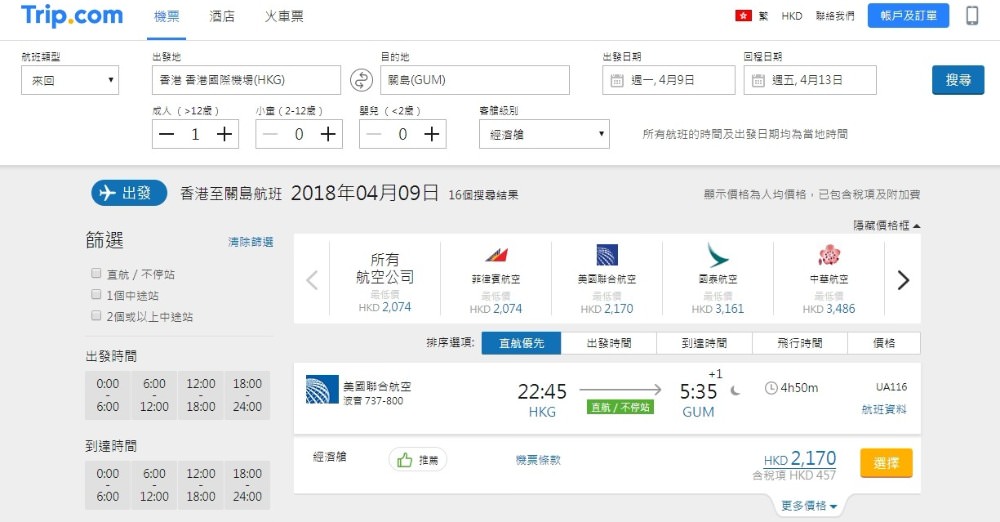Select the Cathay Pacific 國泰航空 airline logo

[717, 256]
